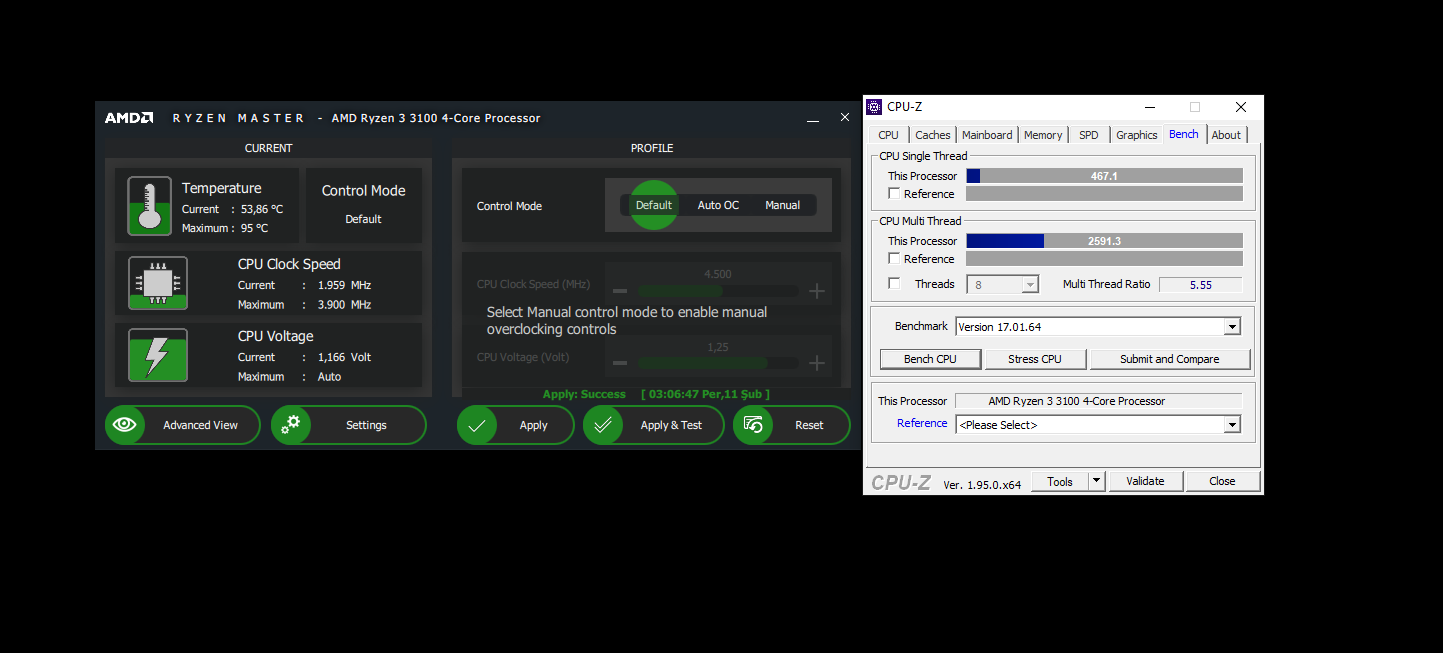Click the Validate button
1443x653 pixels.
1145,481
